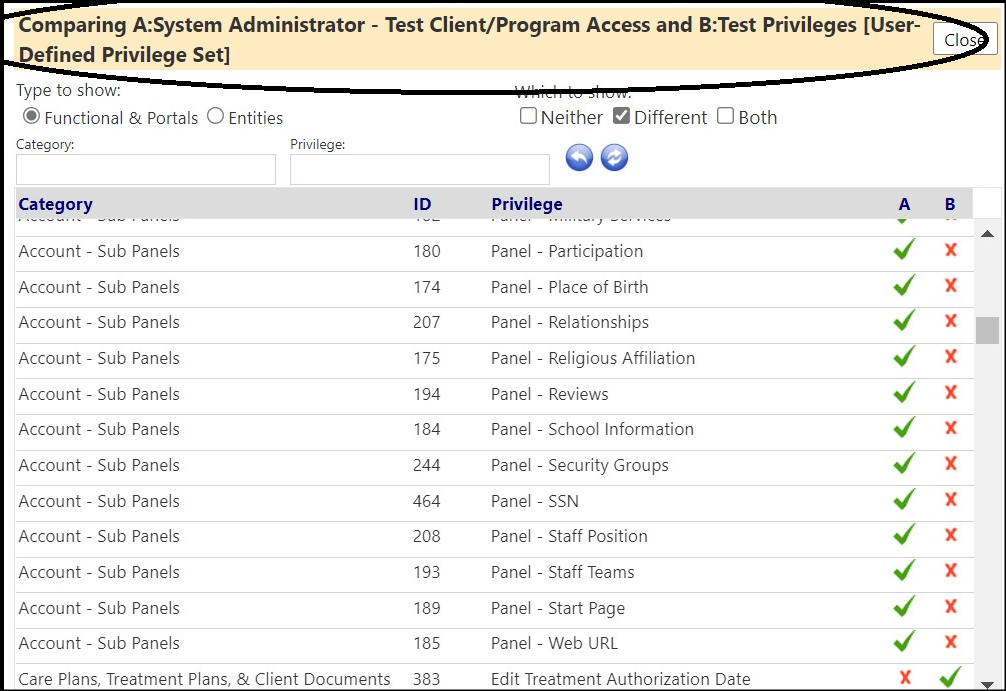Uncheck the Different checkbox
Screen dimensions: 1006x691
pos(621,116)
